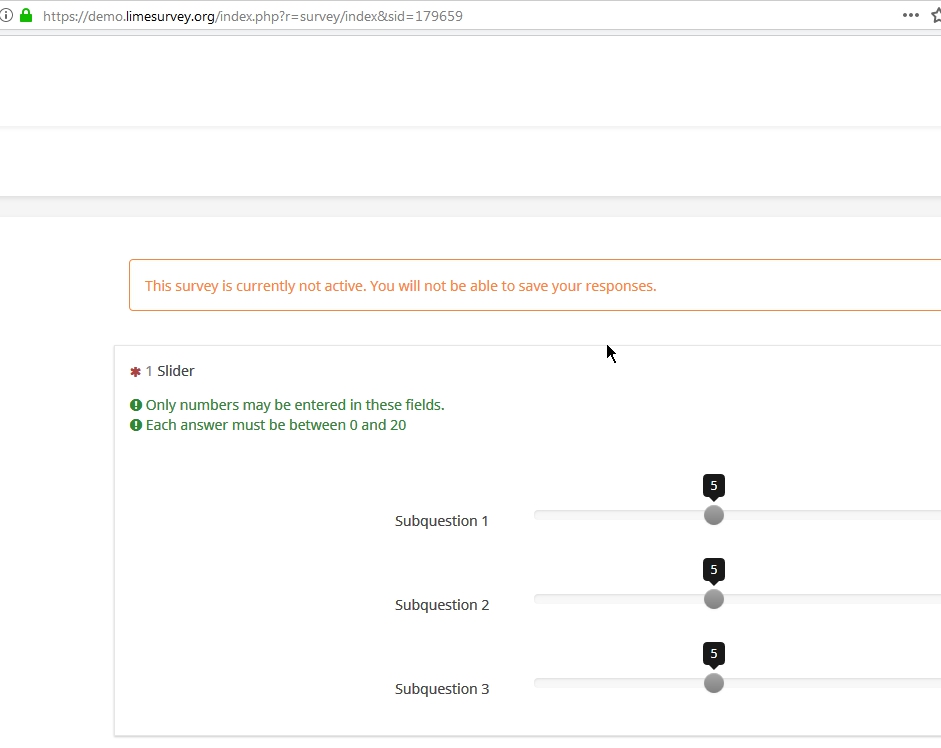Click the Subquestion 2 slider handle
The width and height of the screenshot is (941, 748).
pyautogui.click(x=713, y=599)
